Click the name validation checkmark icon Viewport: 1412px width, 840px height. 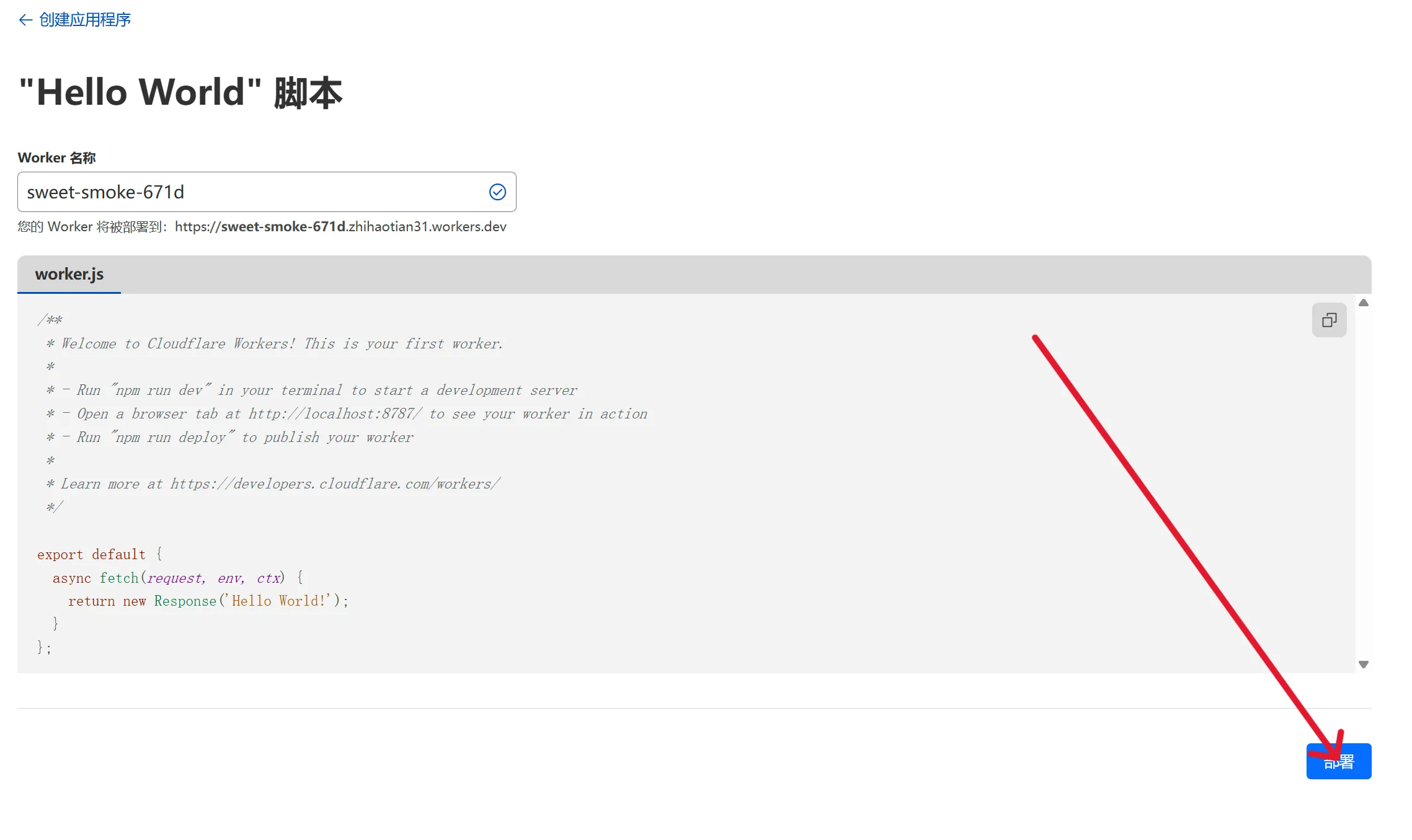pyautogui.click(x=497, y=192)
